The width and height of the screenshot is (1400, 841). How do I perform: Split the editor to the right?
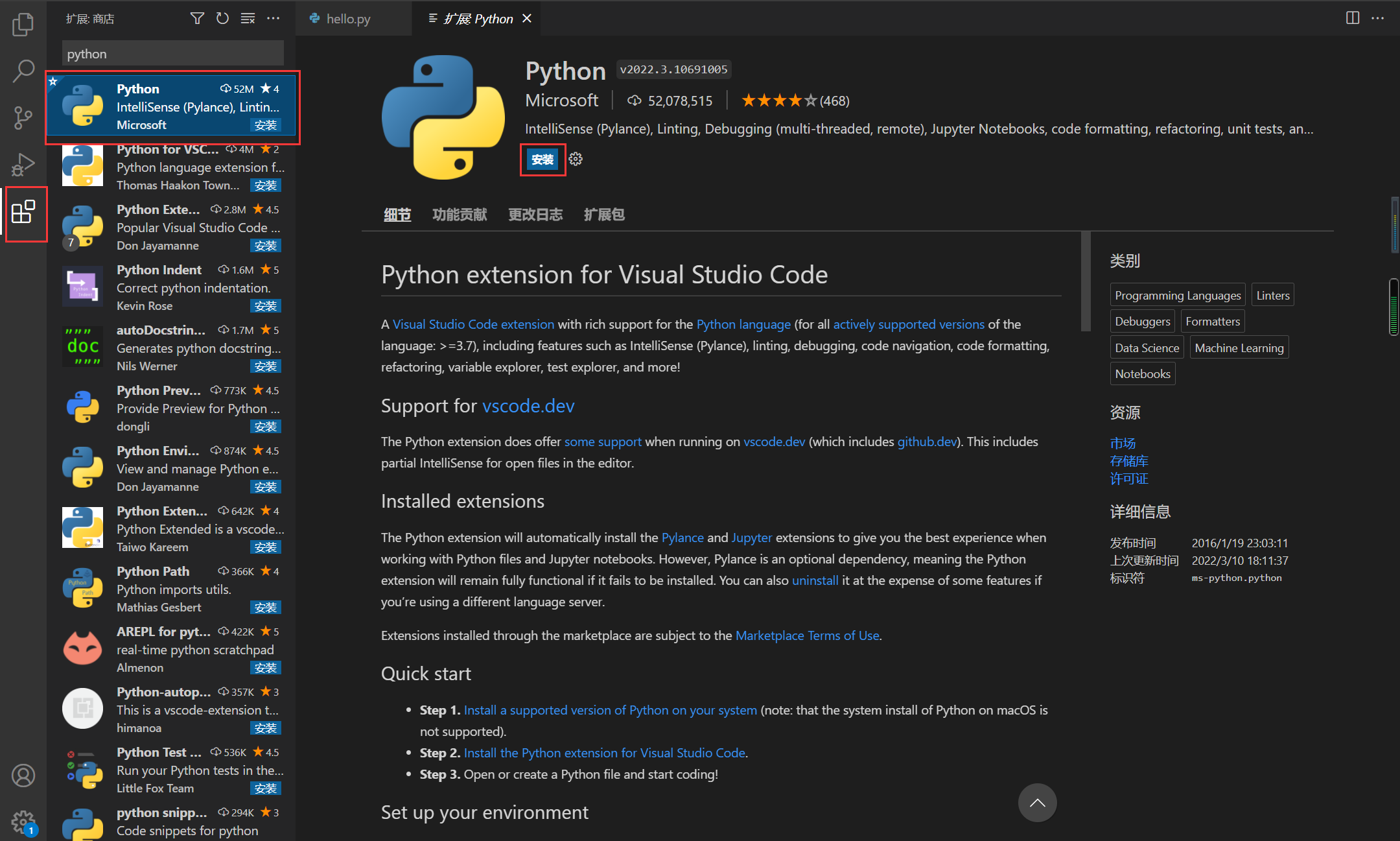1353,18
